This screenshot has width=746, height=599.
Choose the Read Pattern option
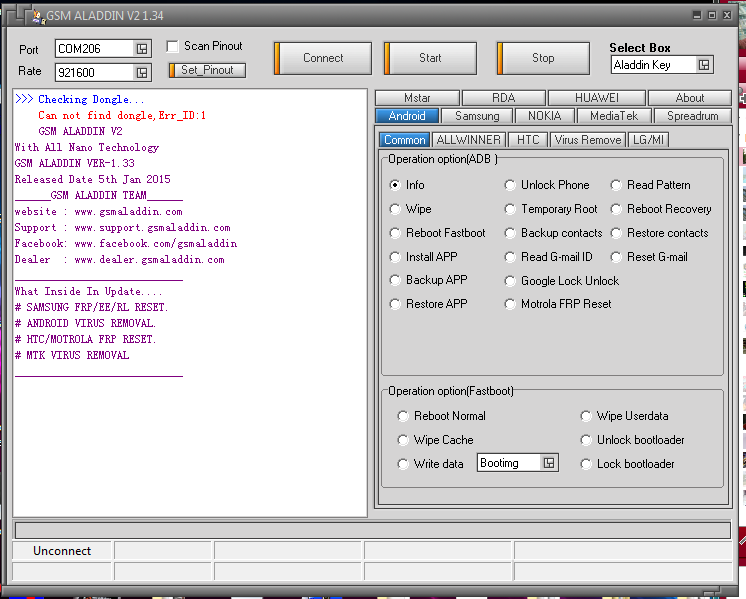pos(650,185)
